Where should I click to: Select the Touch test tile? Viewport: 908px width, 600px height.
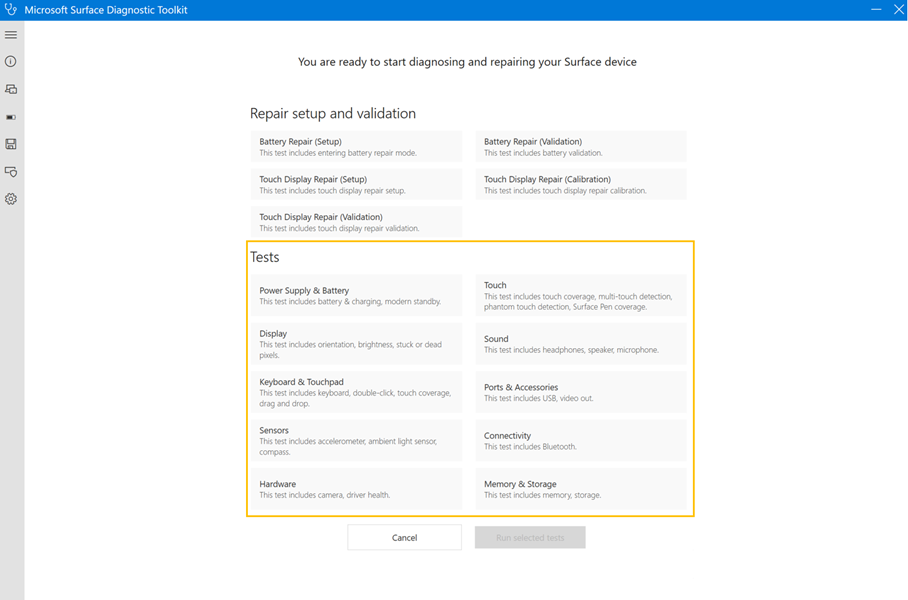click(581, 295)
